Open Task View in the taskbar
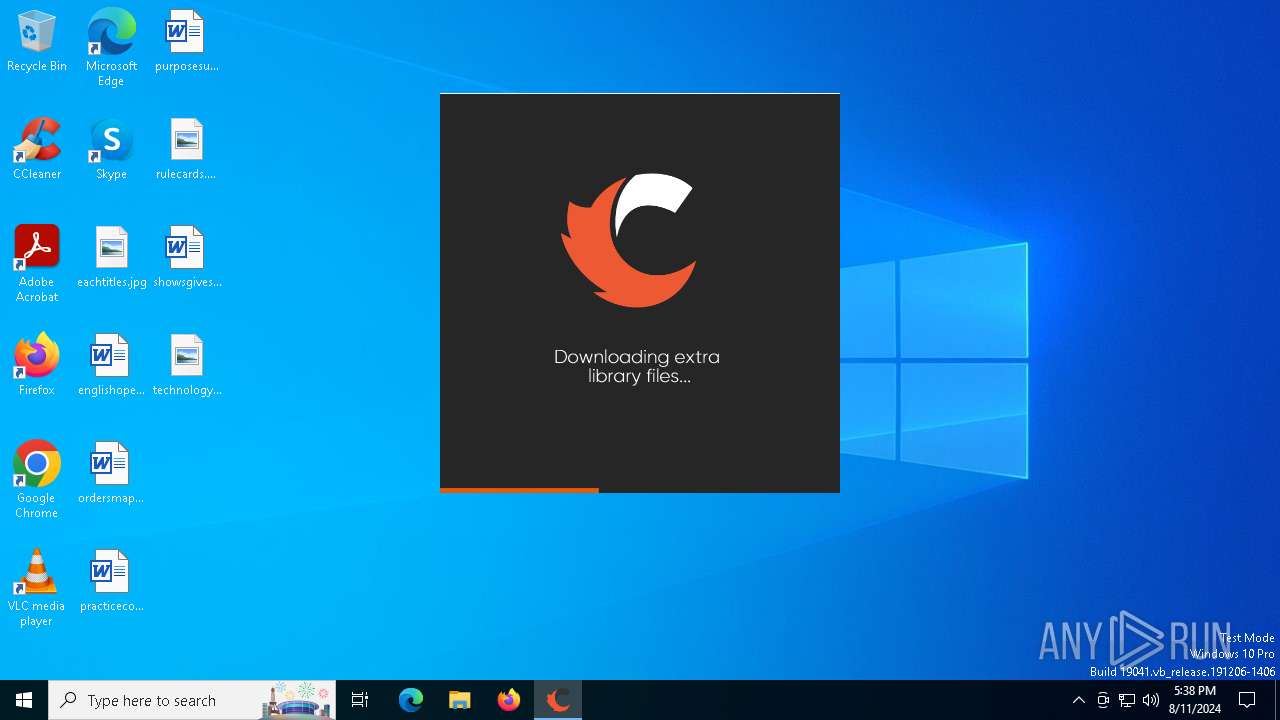The height and width of the screenshot is (720, 1280). pos(360,700)
